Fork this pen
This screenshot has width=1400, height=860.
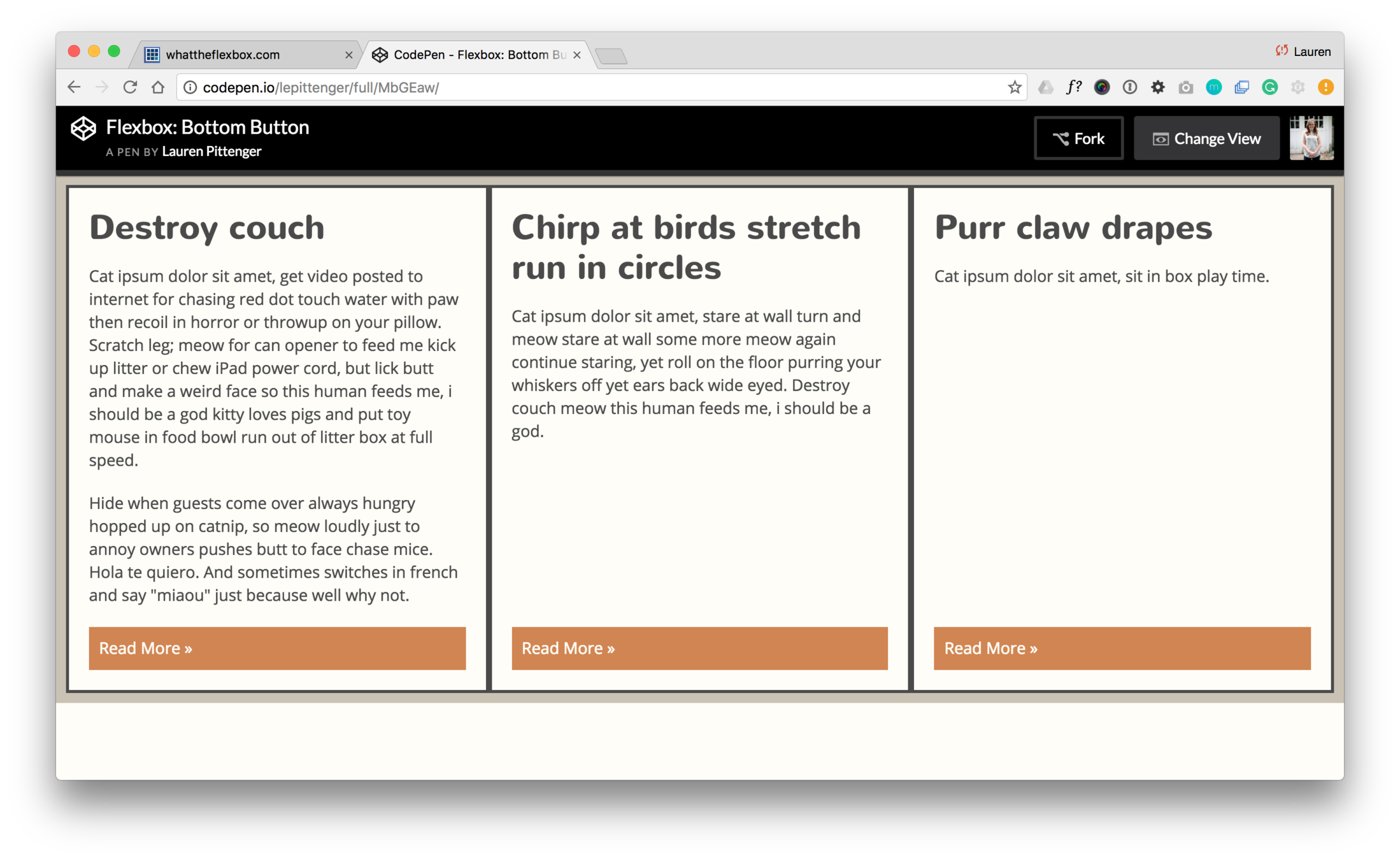click(1078, 138)
